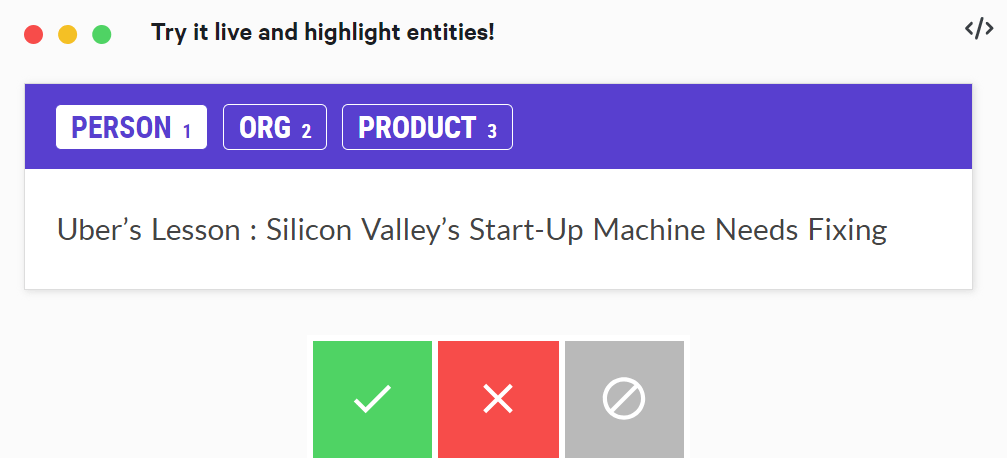Click the gray ignore circle-slash button
The width and height of the screenshot is (1007, 458).
click(624, 399)
